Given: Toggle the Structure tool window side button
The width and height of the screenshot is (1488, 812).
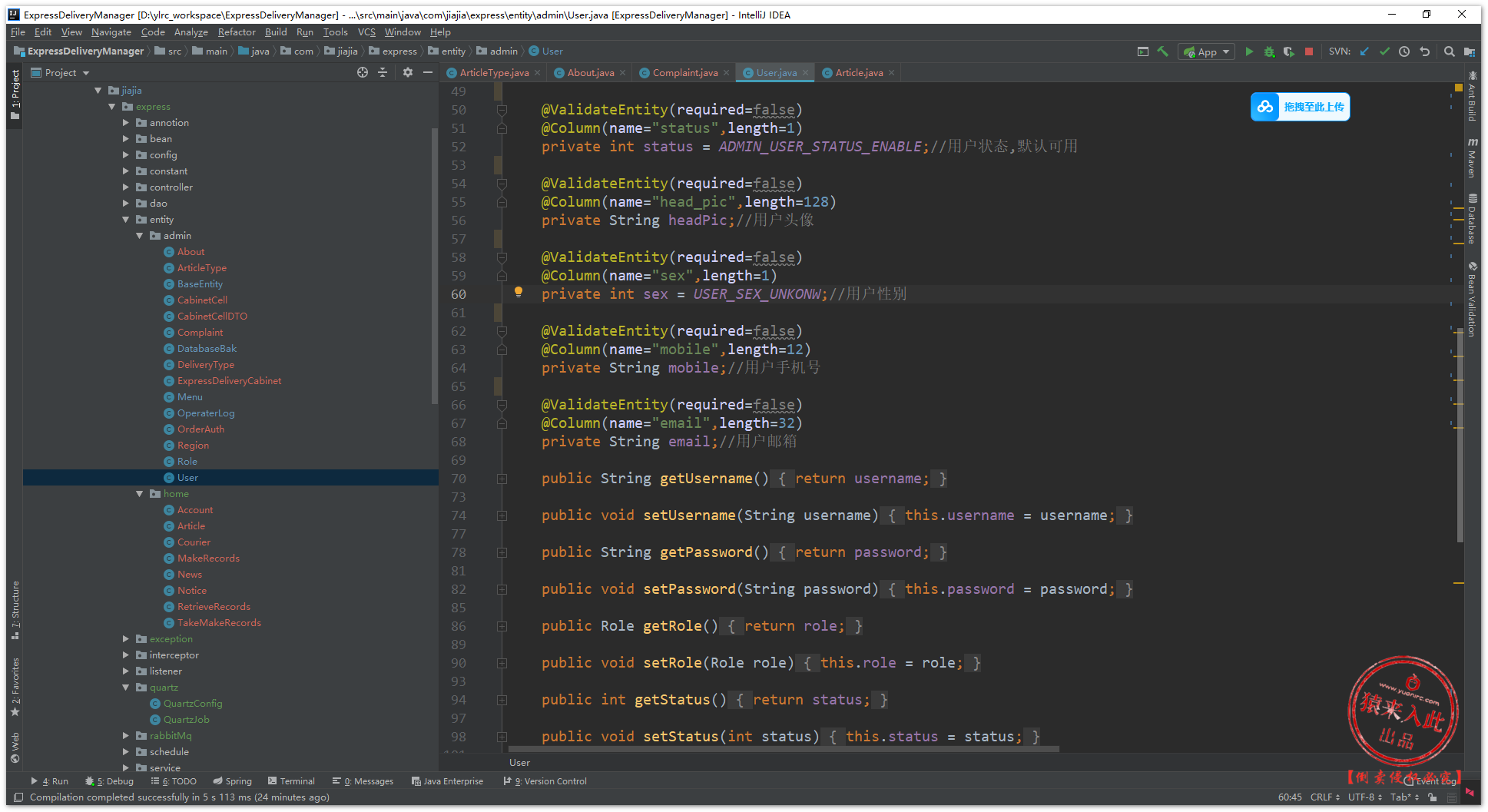Looking at the screenshot, I should (x=15, y=610).
